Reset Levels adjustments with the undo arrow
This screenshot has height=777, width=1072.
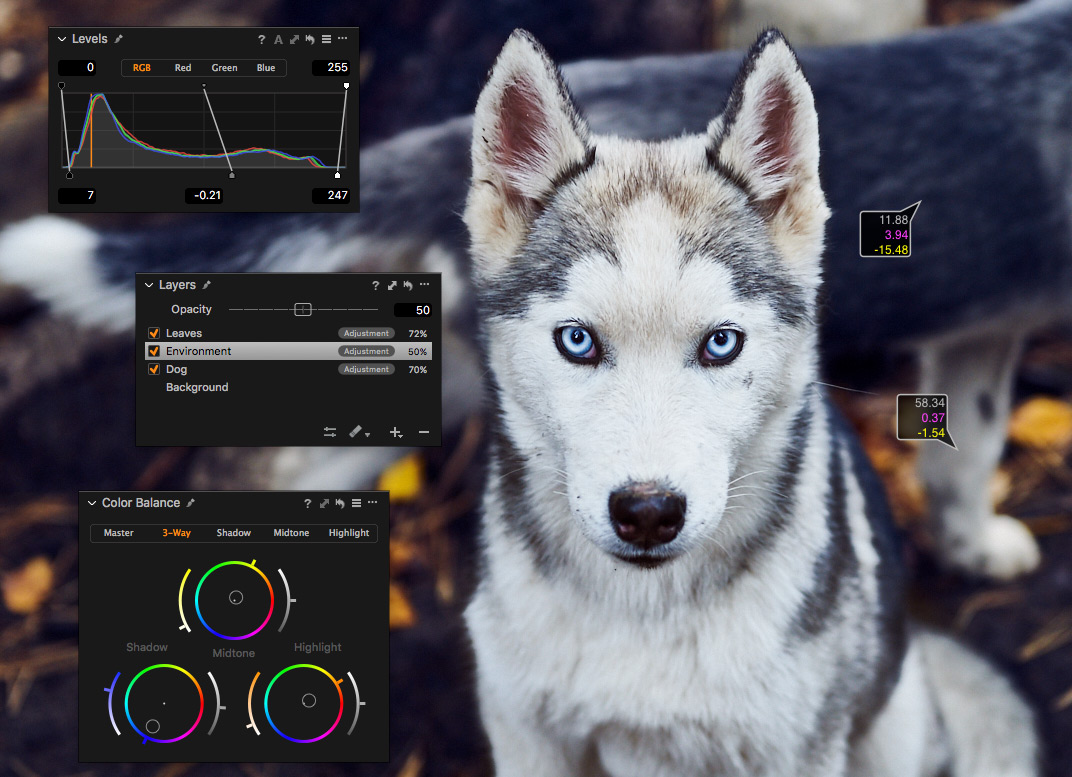(x=310, y=40)
